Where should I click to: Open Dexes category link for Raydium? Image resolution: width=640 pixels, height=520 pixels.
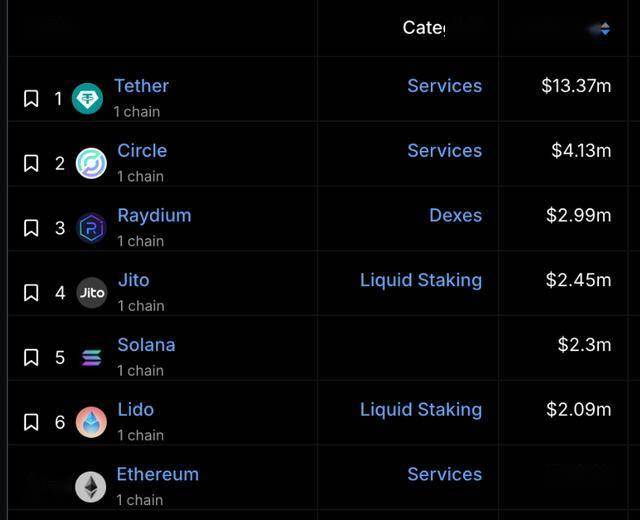coord(455,216)
